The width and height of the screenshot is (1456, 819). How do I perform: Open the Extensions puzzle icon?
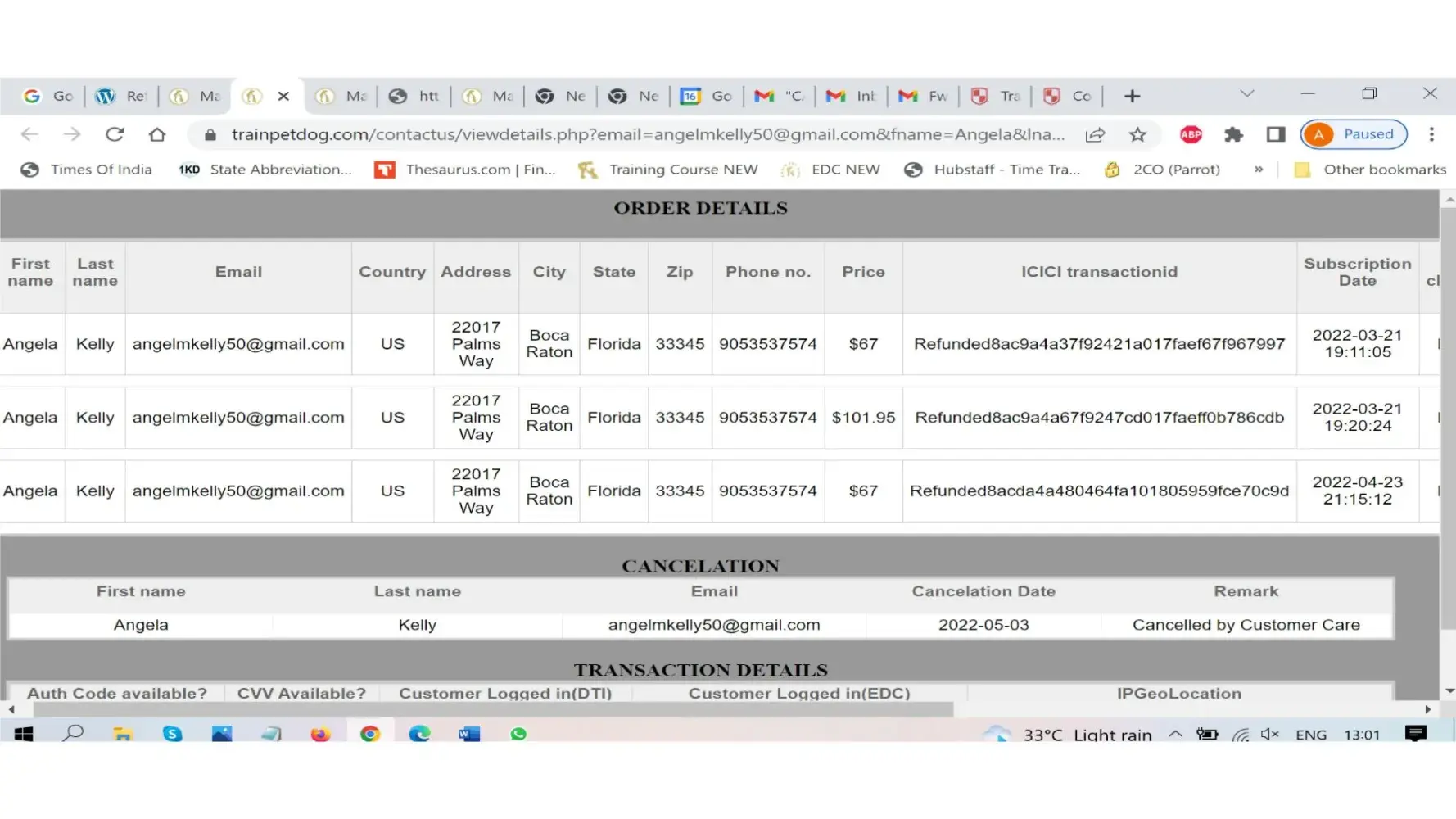point(1233,134)
